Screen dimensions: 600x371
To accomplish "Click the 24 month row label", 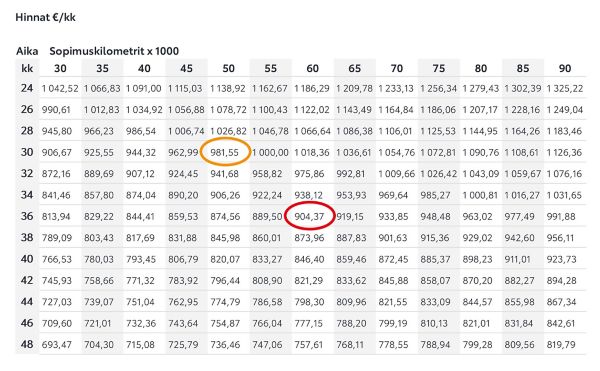I will pos(27,88).
